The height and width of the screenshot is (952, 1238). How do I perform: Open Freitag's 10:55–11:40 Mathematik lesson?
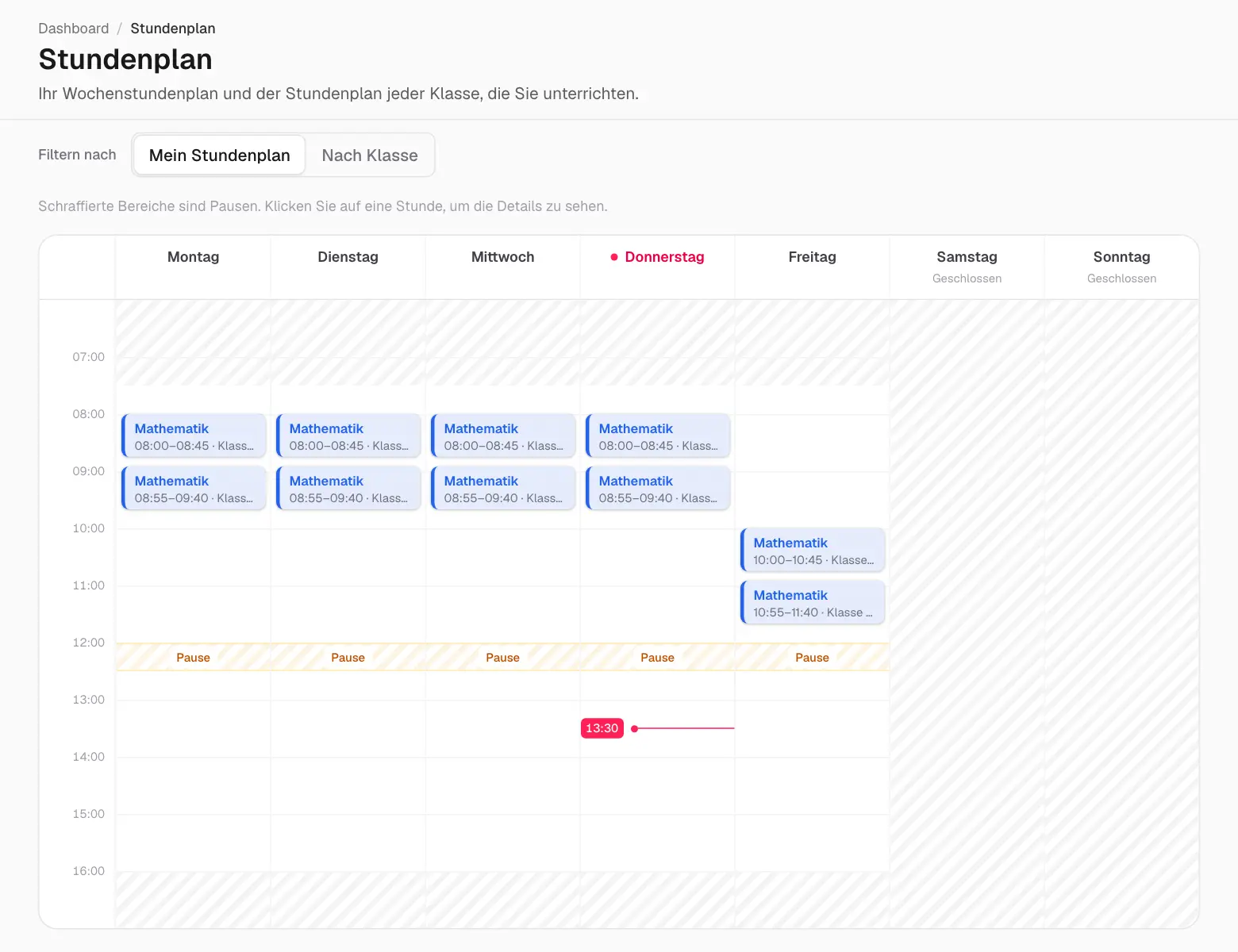tap(813, 603)
